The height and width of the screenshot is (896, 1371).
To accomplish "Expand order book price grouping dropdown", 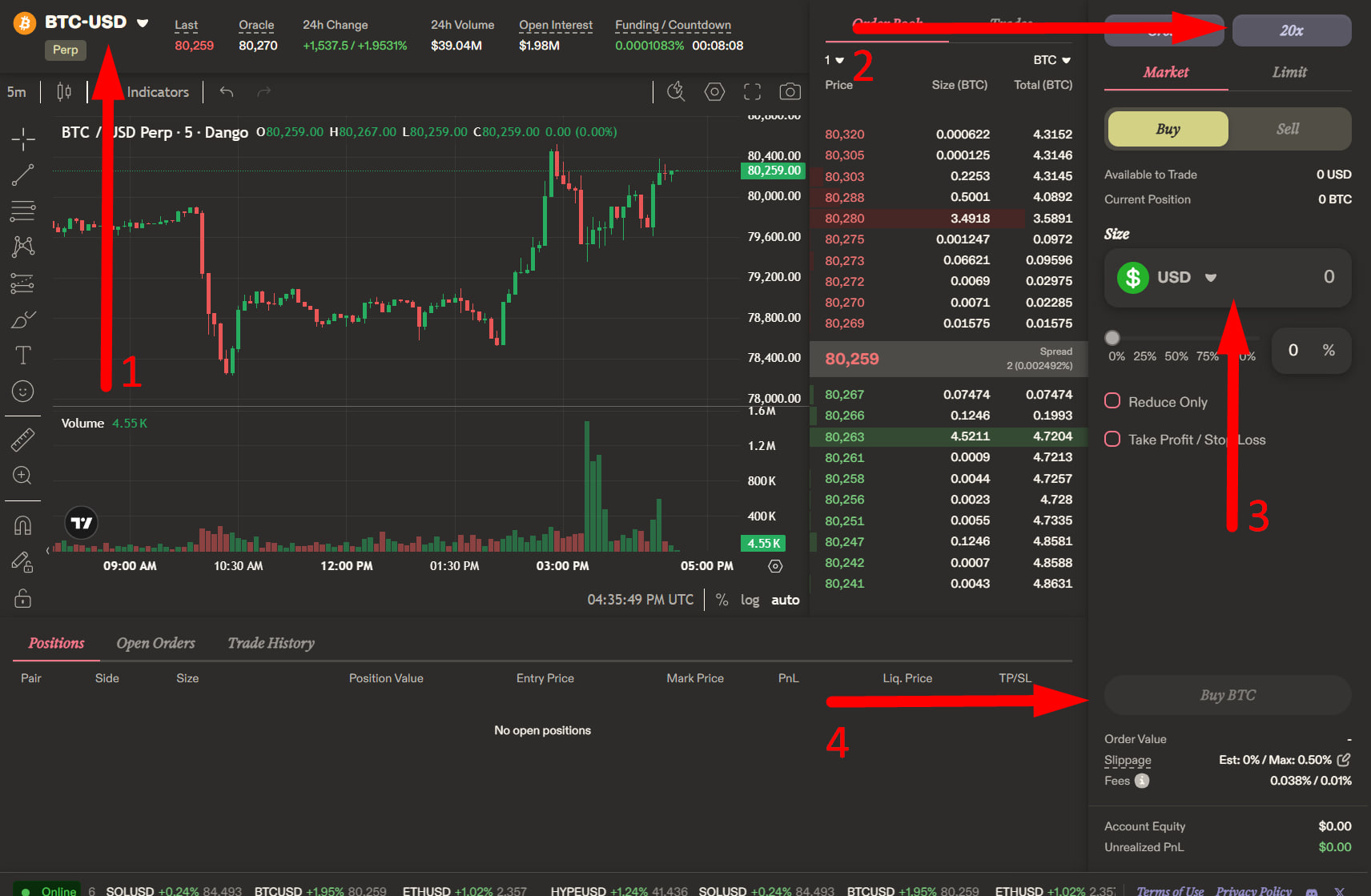I will (834, 60).
